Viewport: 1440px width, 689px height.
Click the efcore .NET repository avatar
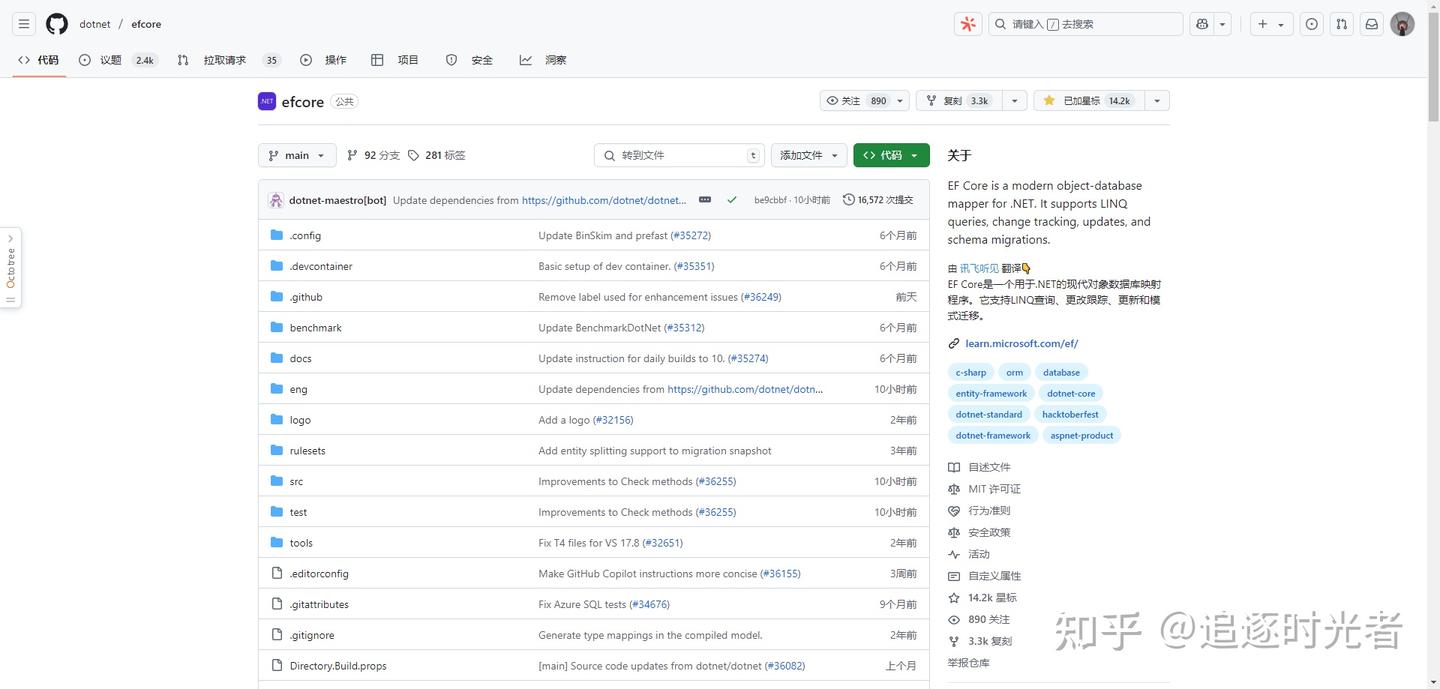(267, 101)
